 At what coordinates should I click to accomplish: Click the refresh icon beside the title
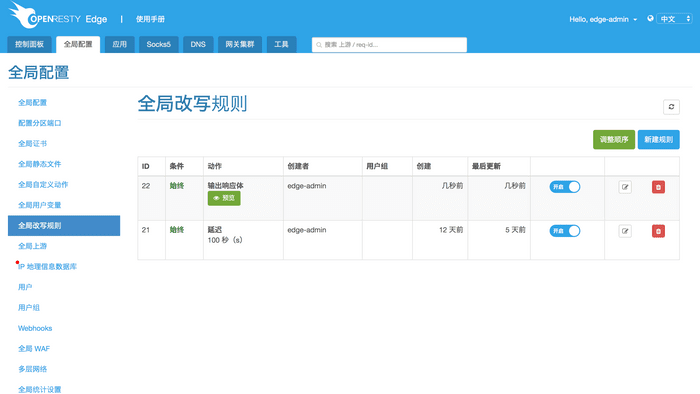pos(671,107)
